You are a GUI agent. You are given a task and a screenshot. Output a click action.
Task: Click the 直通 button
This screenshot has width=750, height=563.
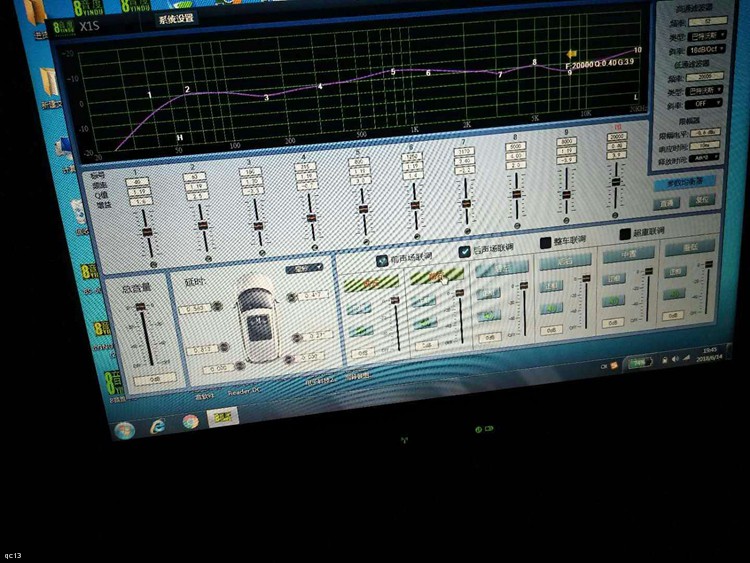point(668,202)
